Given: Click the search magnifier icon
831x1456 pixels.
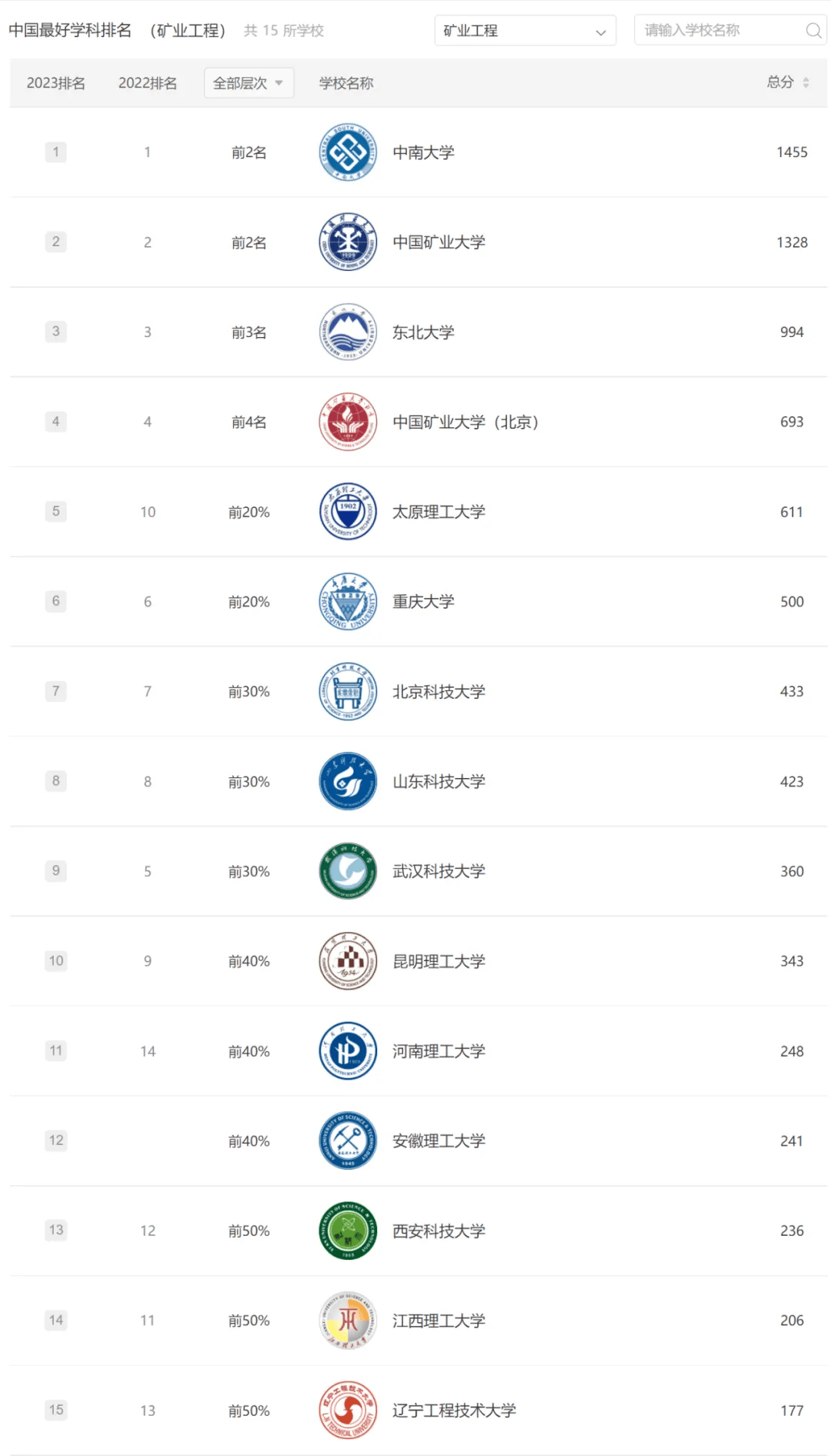Looking at the screenshot, I should pyautogui.click(x=813, y=31).
